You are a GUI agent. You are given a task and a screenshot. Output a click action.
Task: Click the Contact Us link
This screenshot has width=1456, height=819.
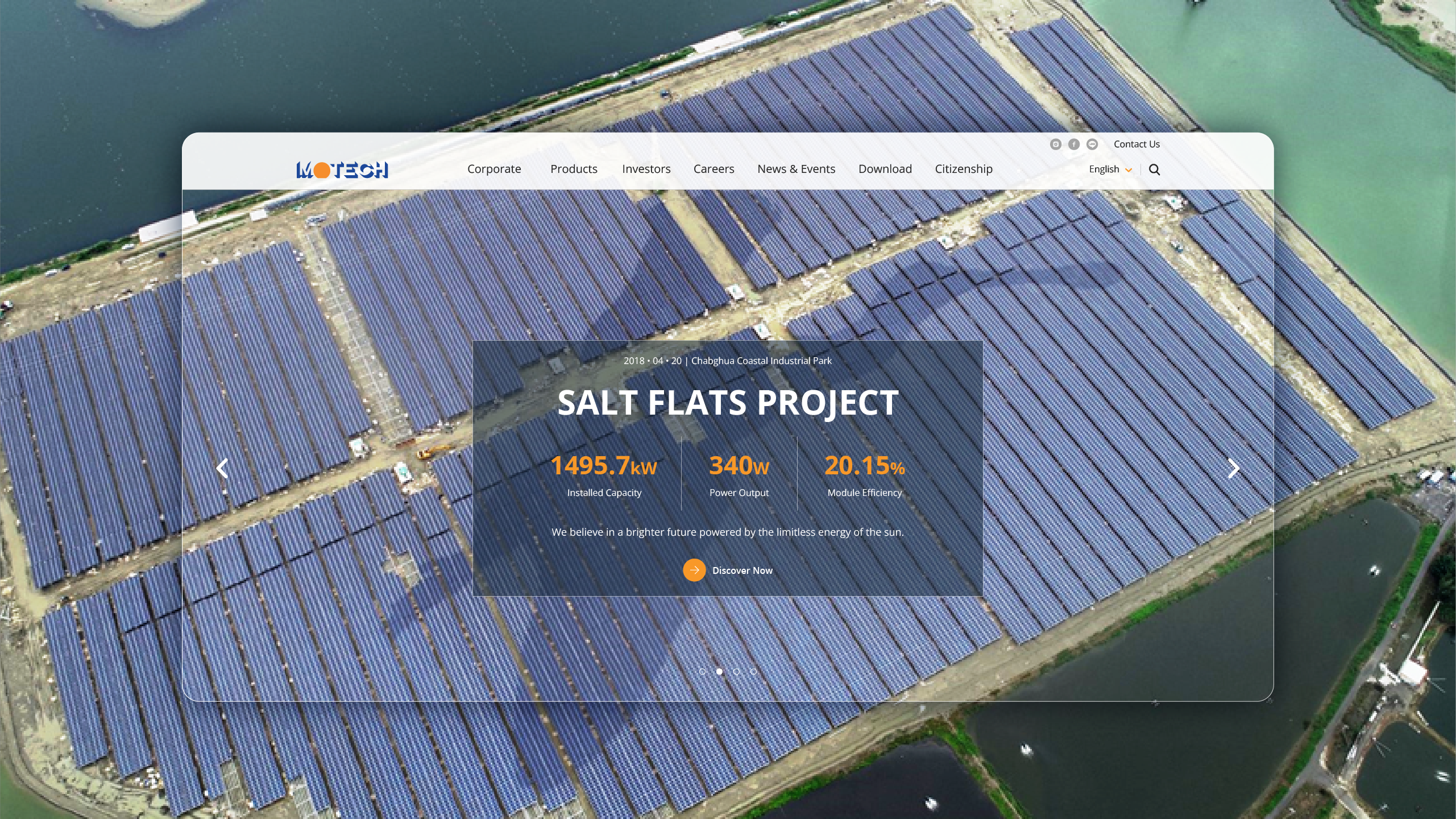coord(1136,144)
